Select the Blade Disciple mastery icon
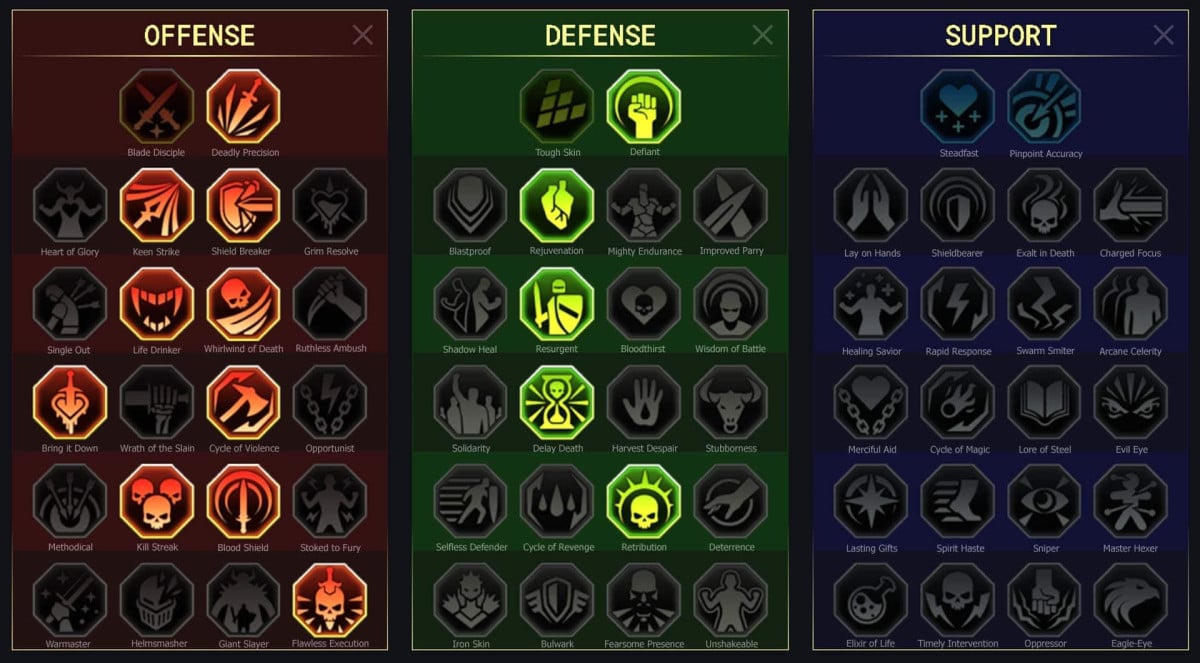Screen dimensions: 1200x663 (x=156, y=106)
